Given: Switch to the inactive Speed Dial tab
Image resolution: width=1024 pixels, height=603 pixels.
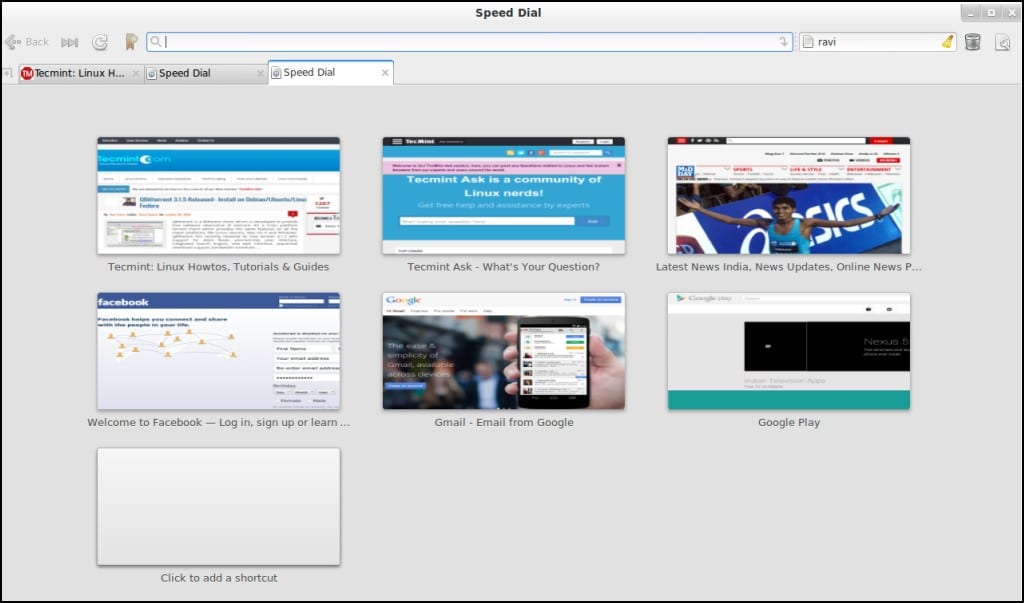Looking at the screenshot, I should click(x=205, y=73).
